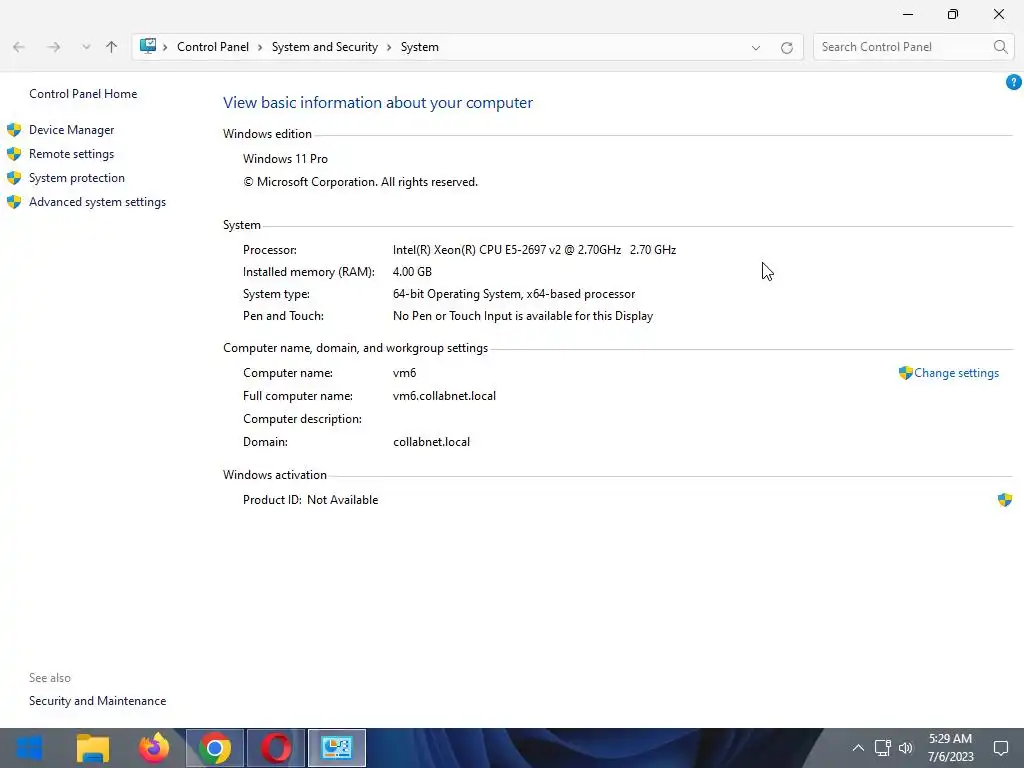Show hidden system tray icons
The width and height of the screenshot is (1024, 768).
point(858,748)
